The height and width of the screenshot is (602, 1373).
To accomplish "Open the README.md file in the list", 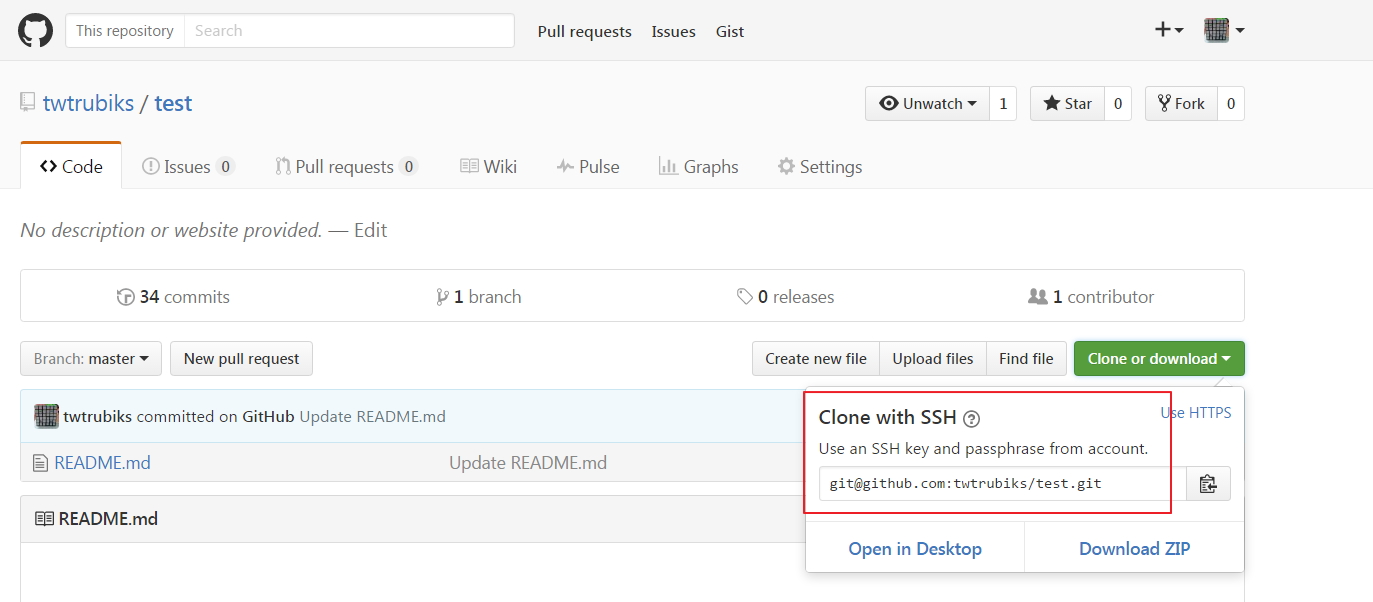I will coord(102,463).
